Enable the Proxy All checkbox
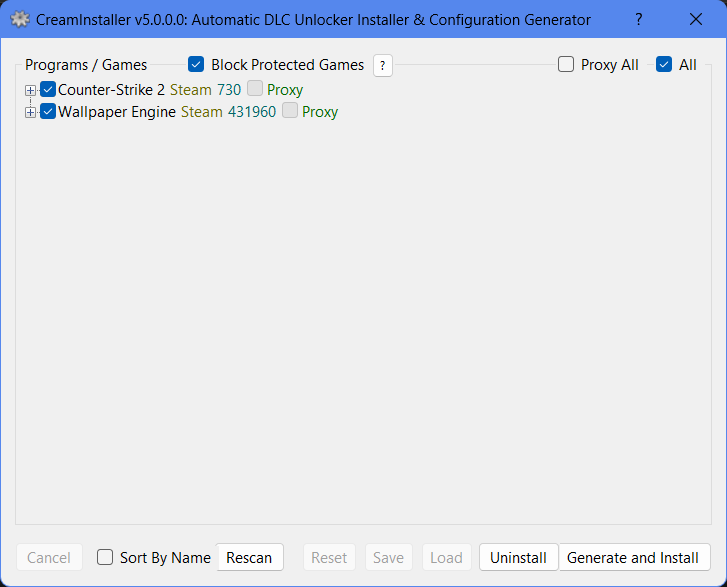Image resolution: width=727 pixels, height=587 pixels. (566, 64)
